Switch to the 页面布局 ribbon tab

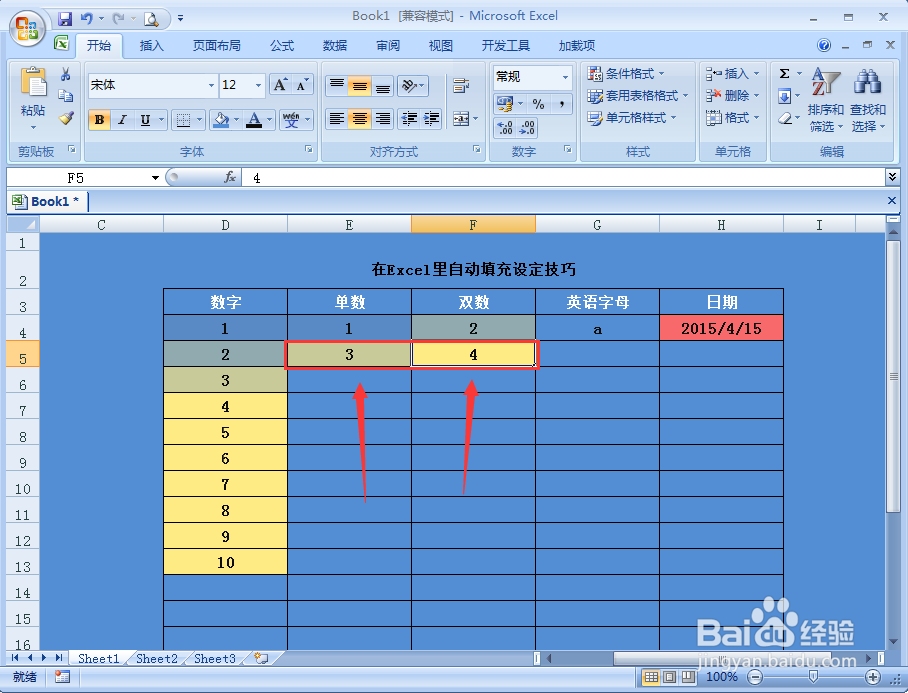[217, 46]
